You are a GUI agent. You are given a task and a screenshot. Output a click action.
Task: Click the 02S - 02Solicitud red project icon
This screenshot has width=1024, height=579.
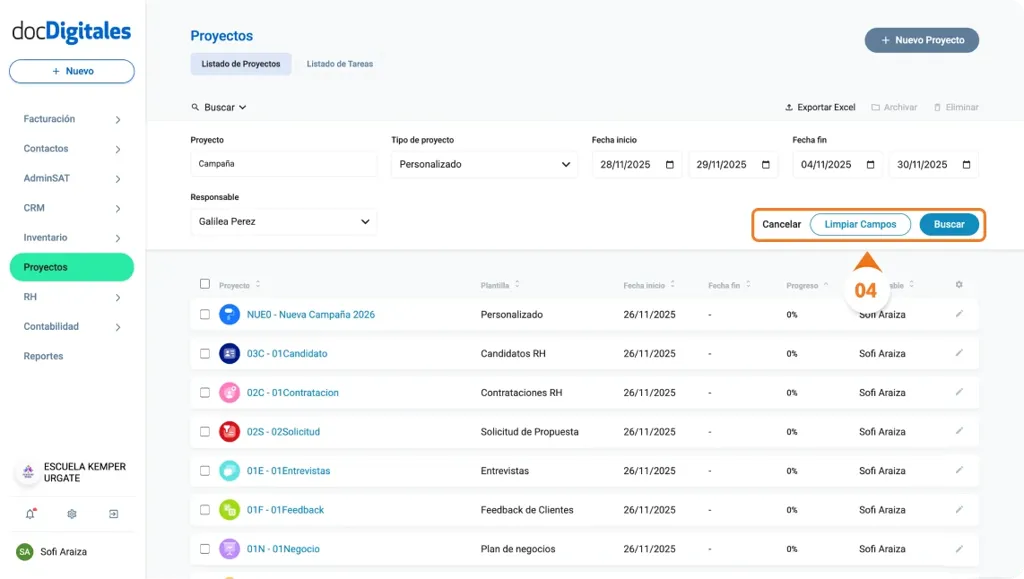[x=229, y=432]
